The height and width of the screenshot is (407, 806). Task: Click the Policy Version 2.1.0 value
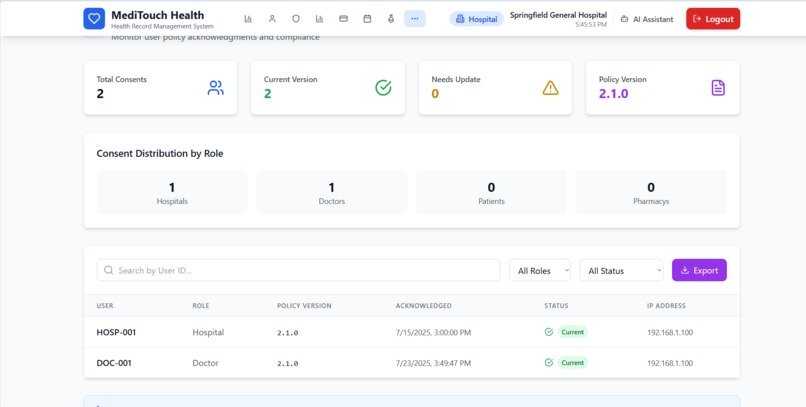[614, 94]
